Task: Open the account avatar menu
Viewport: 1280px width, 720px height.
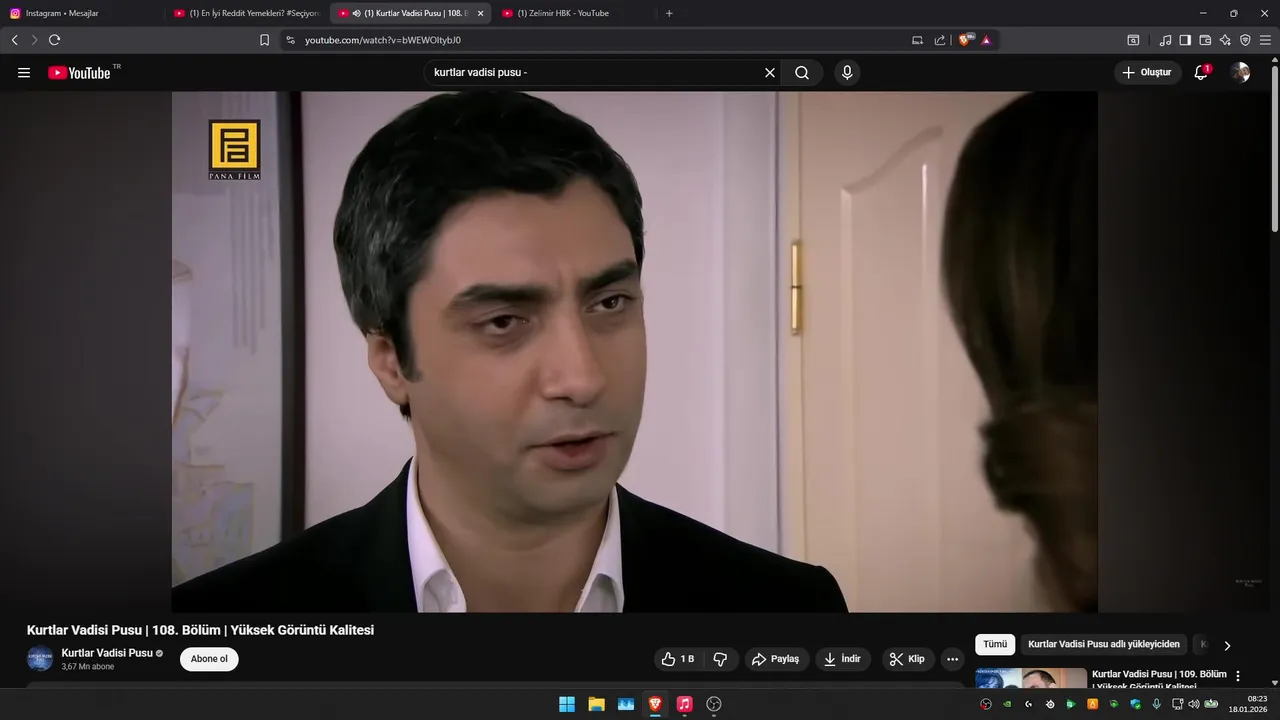Action: click(x=1240, y=73)
